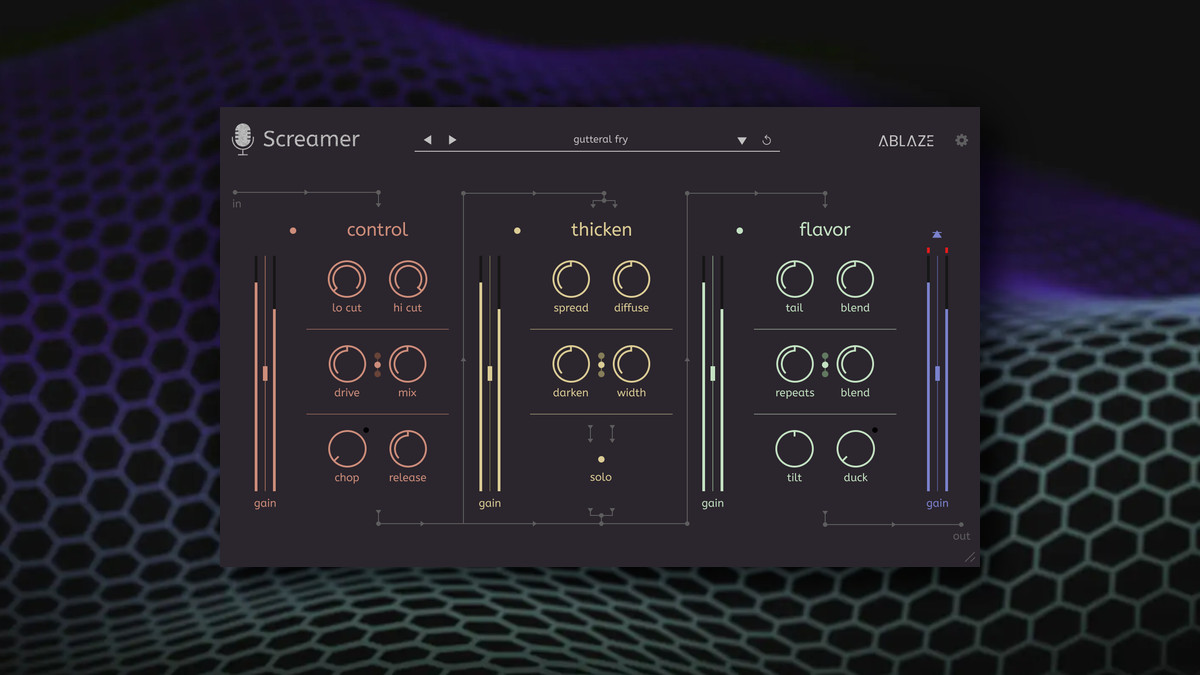Click the thicken section gain fader handle
This screenshot has height=675, width=1200.
[490, 373]
